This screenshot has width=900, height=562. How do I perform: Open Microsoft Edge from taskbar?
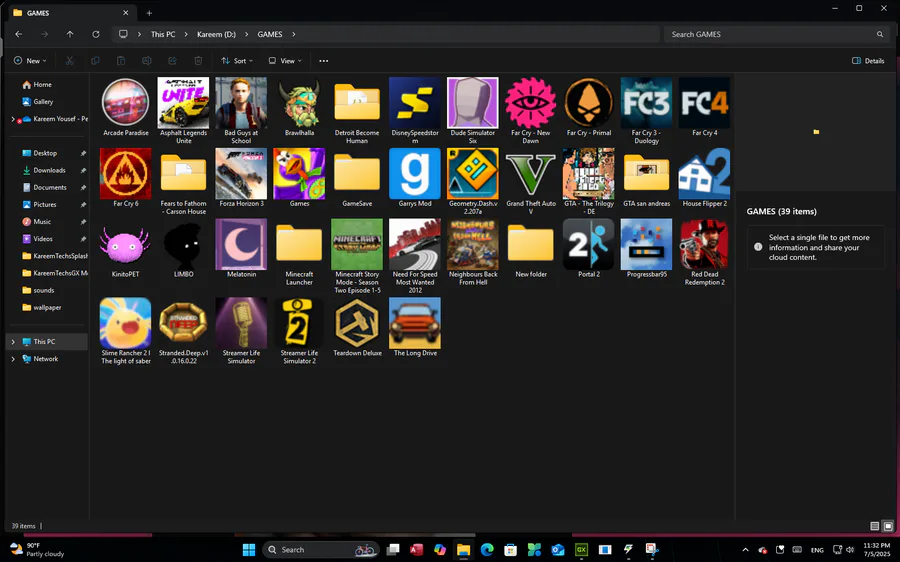coord(487,550)
